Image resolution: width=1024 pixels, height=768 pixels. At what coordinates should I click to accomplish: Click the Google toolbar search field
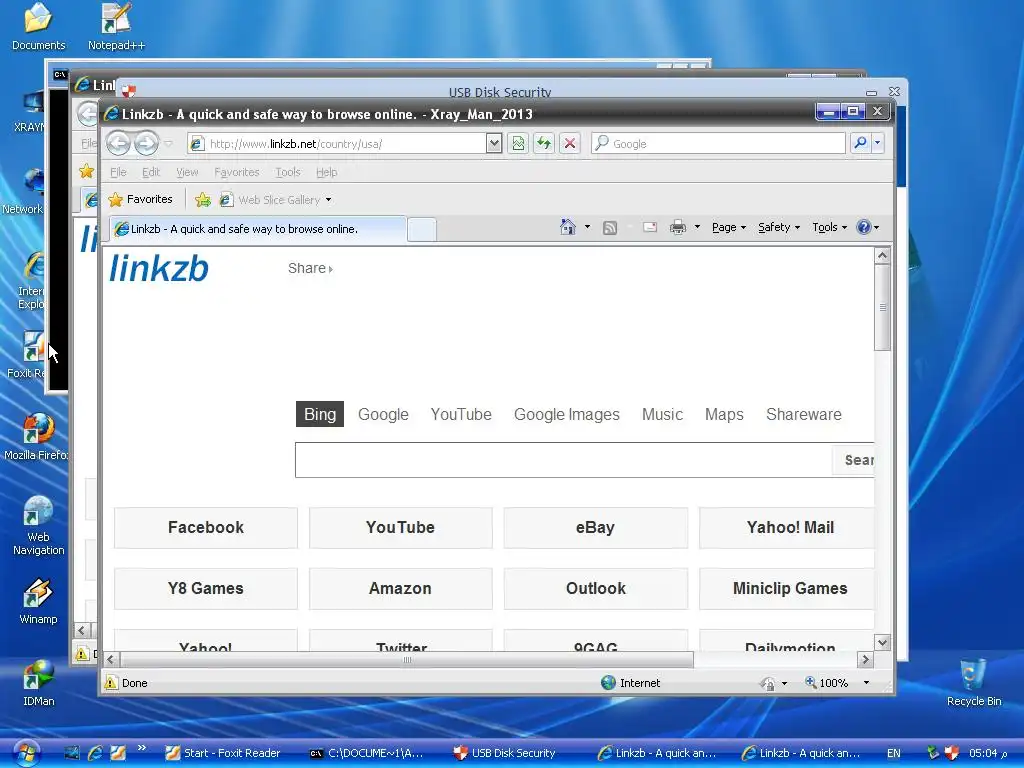(x=718, y=143)
